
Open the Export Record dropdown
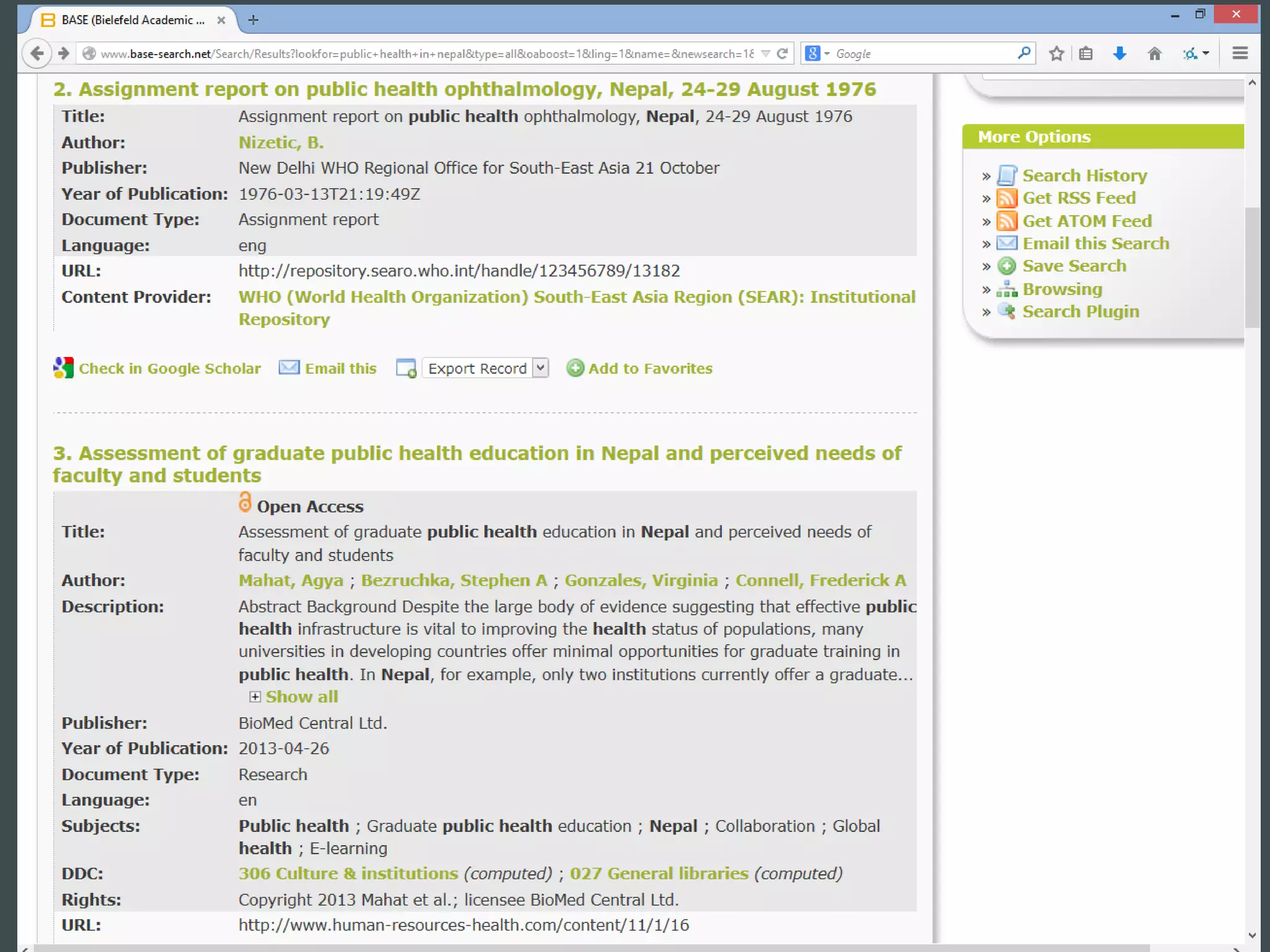486,368
